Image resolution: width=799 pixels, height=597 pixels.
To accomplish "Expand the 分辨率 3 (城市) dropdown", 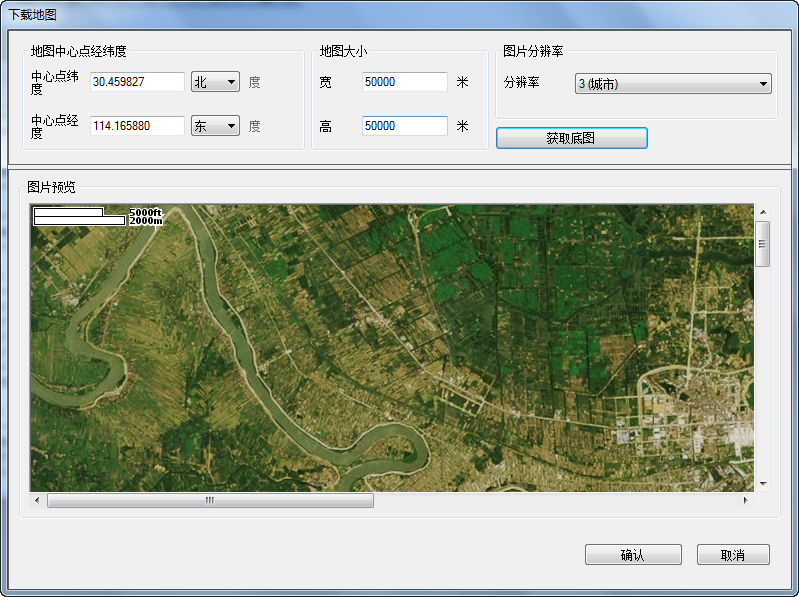I will pos(673,84).
